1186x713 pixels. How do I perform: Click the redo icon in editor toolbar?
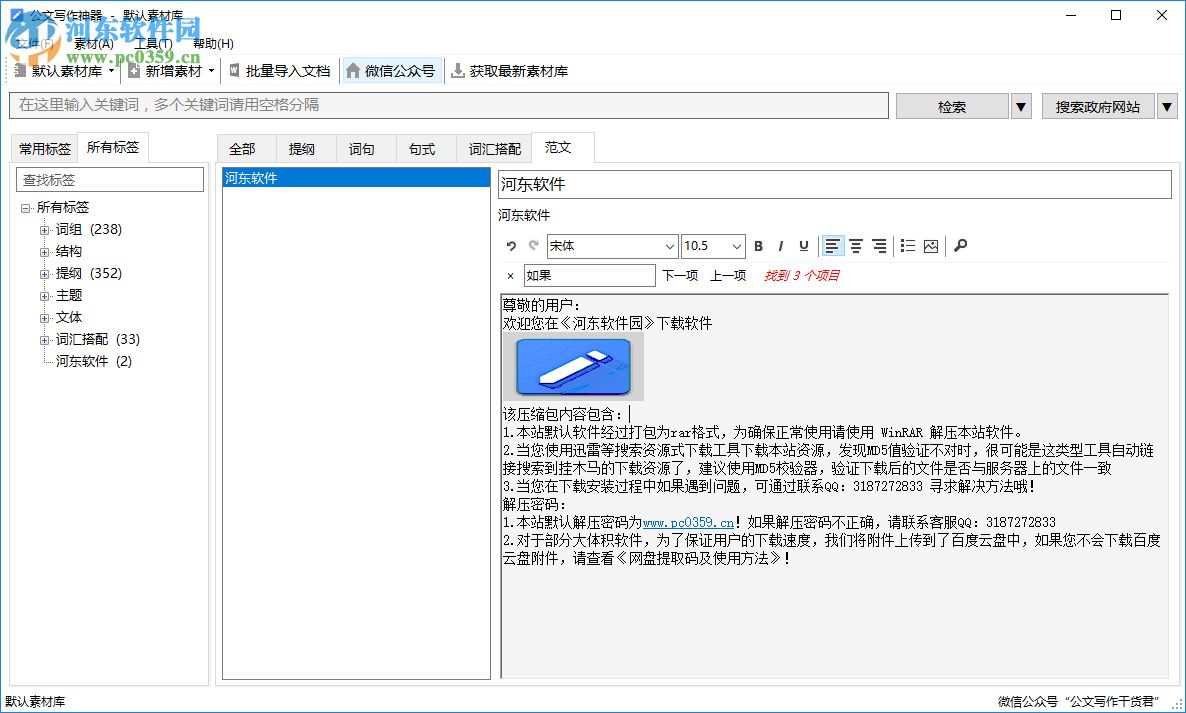click(533, 246)
